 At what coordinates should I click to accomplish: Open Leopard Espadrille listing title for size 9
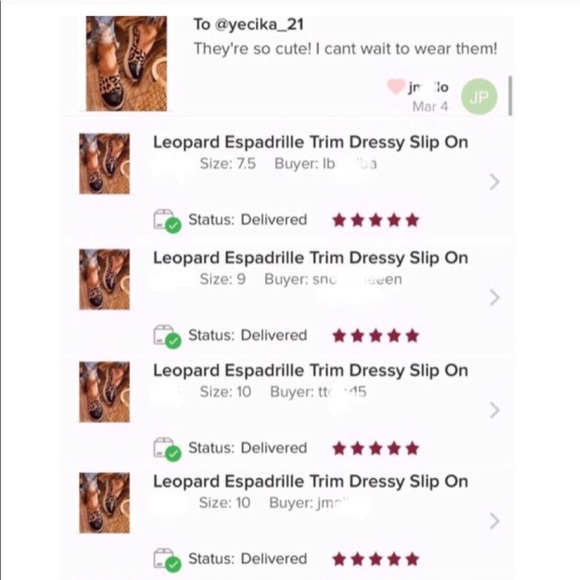pos(311,258)
